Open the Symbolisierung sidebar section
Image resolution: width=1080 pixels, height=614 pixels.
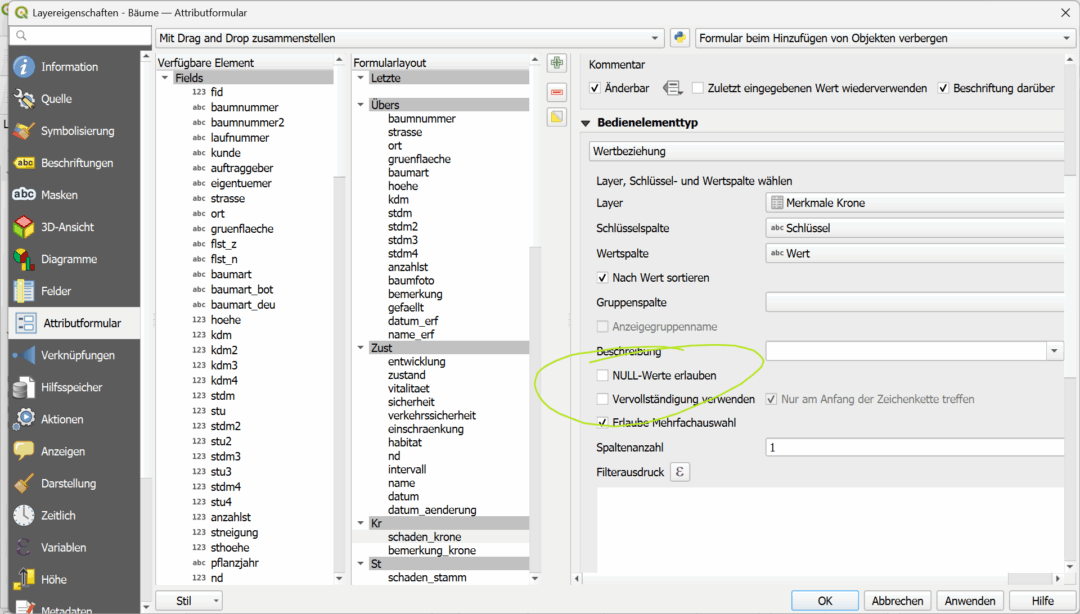tap(77, 131)
